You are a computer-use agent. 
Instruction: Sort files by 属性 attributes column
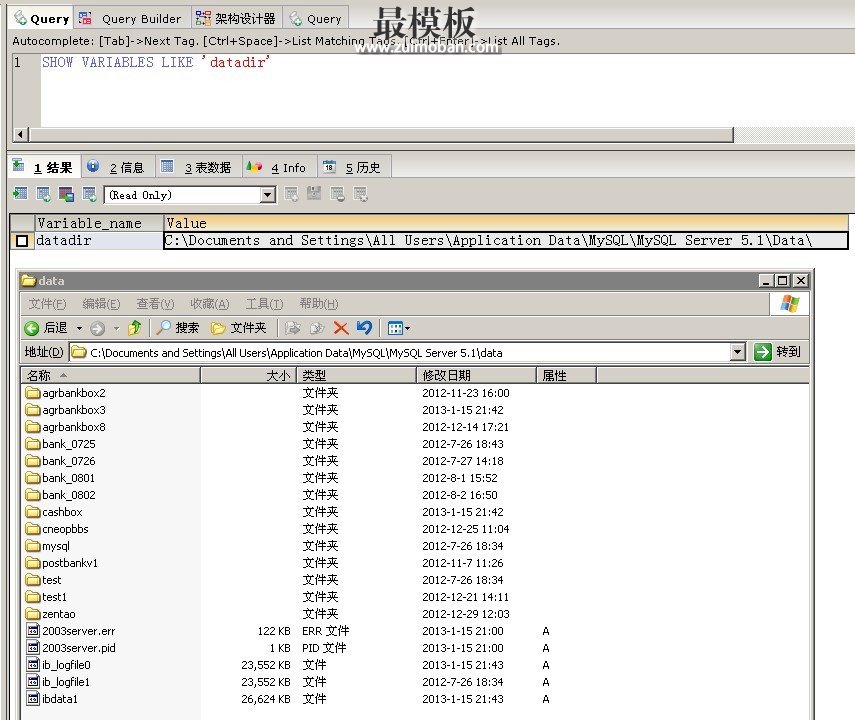(566, 375)
